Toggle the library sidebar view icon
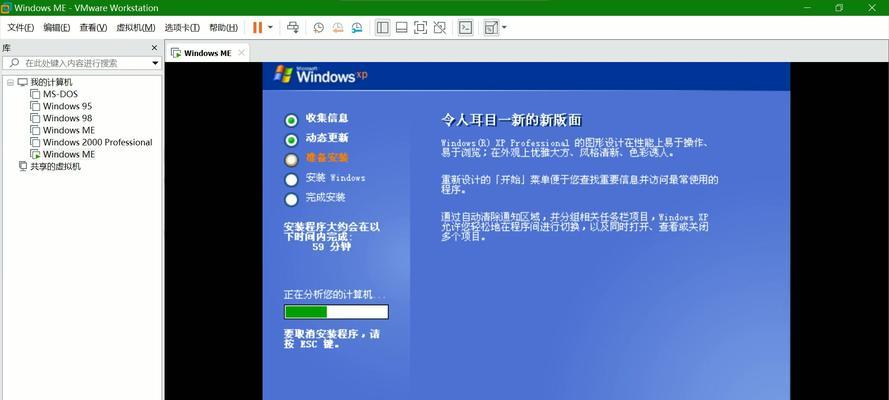889x400 pixels. tap(383, 27)
